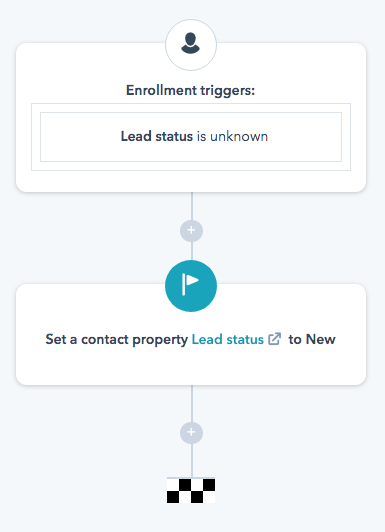The width and height of the screenshot is (385, 532).
Task: Add an action below Enrollment triggers card
Action: (191, 231)
